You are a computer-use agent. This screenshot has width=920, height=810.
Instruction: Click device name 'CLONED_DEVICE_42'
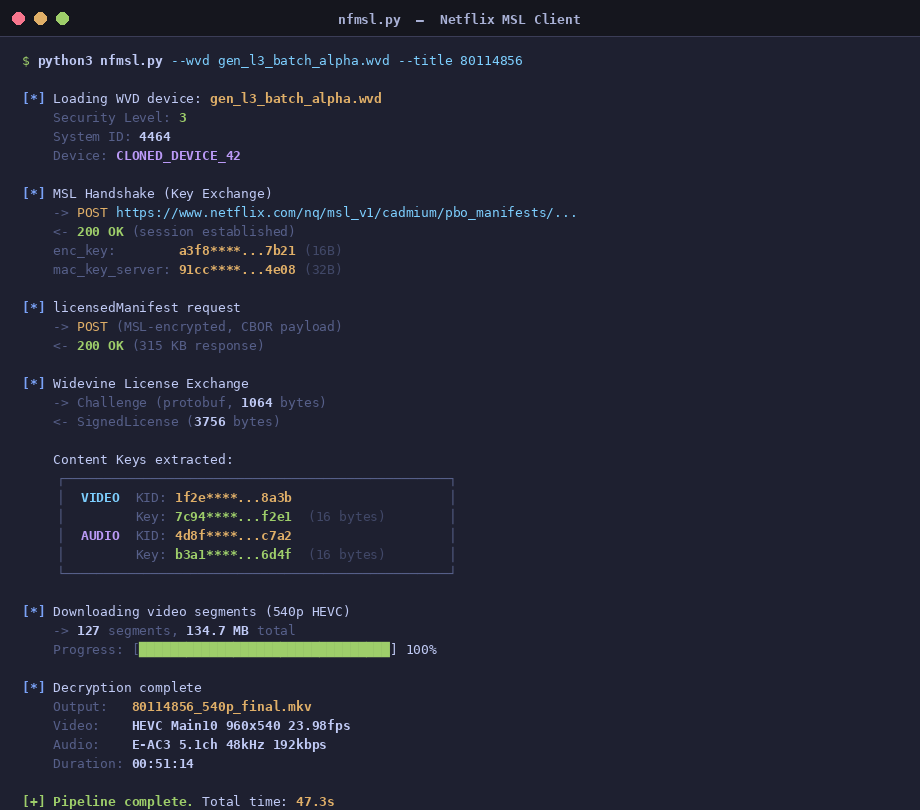coord(178,156)
